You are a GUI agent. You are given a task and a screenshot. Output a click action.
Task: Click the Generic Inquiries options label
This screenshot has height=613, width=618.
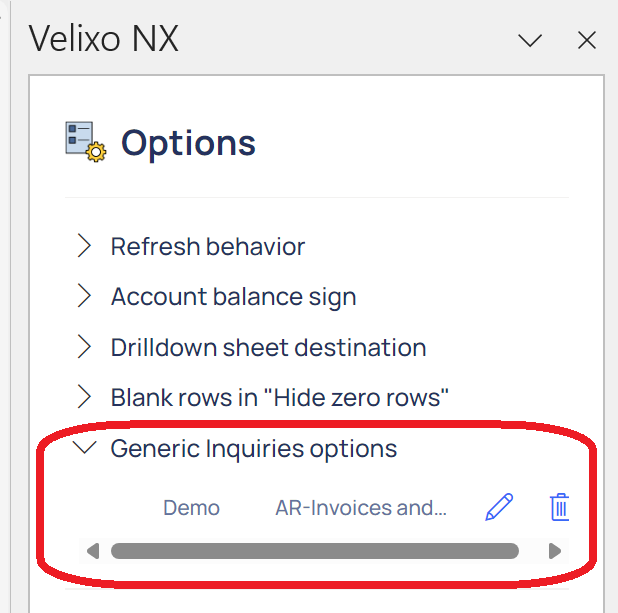(253, 449)
